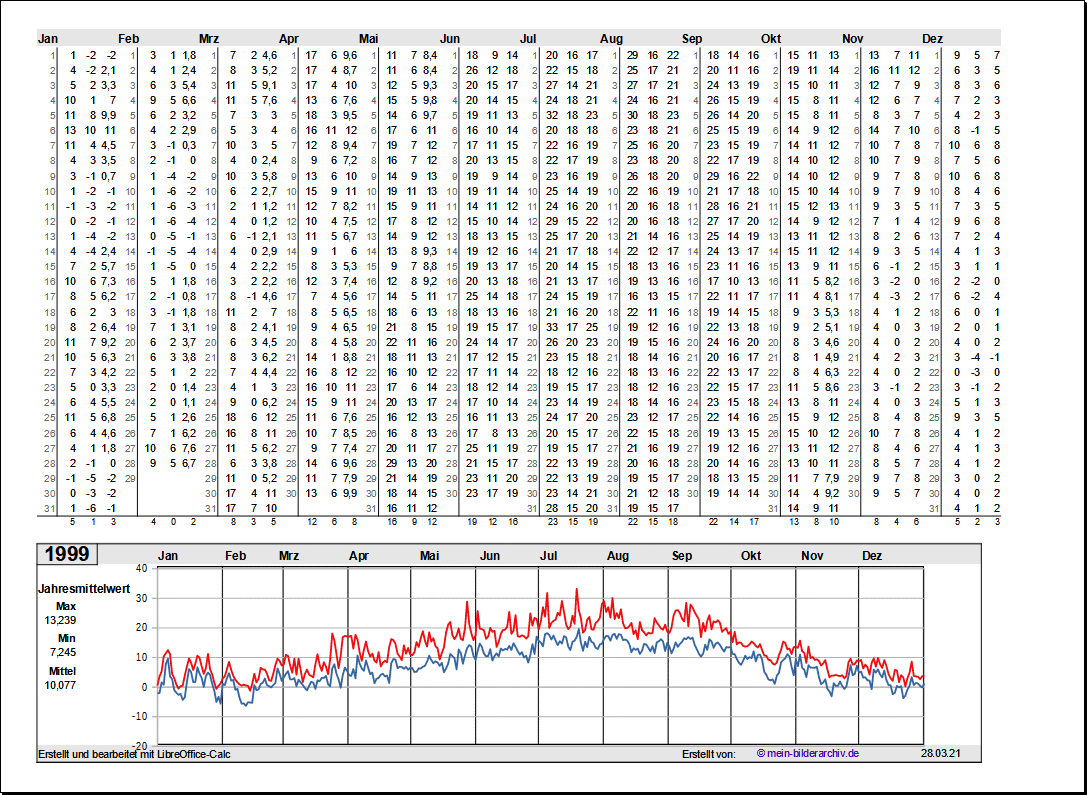Select the Dez header in the data table
This screenshot has width=1087, height=795.
932,39
